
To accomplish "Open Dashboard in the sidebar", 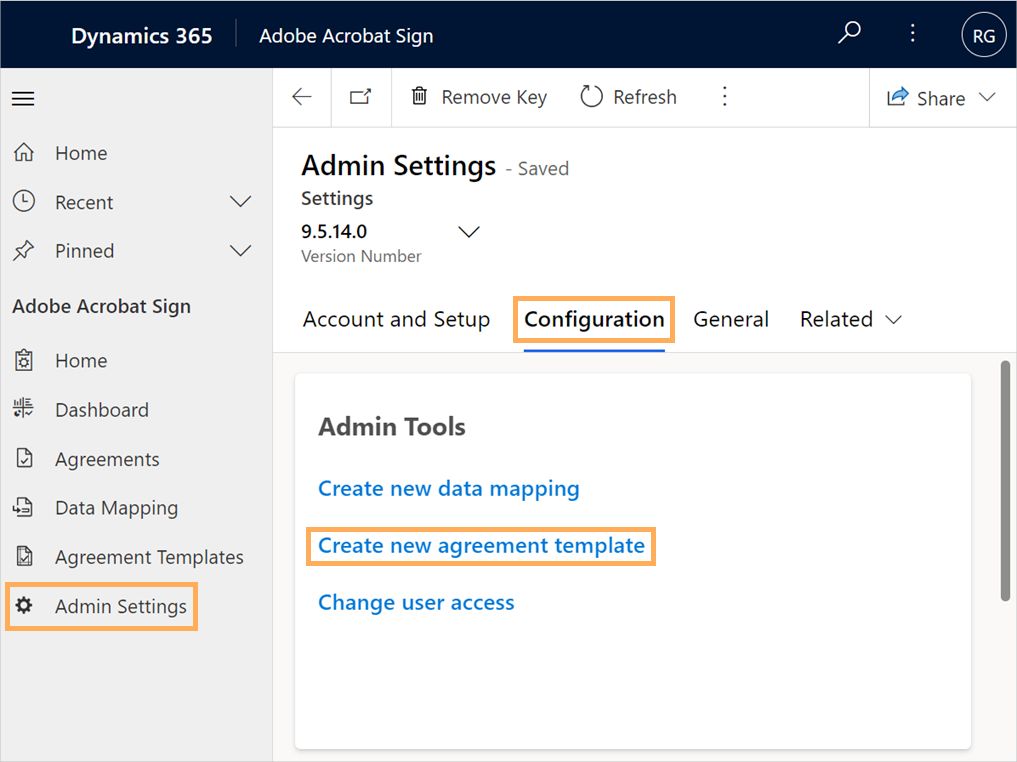I will [x=102, y=410].
